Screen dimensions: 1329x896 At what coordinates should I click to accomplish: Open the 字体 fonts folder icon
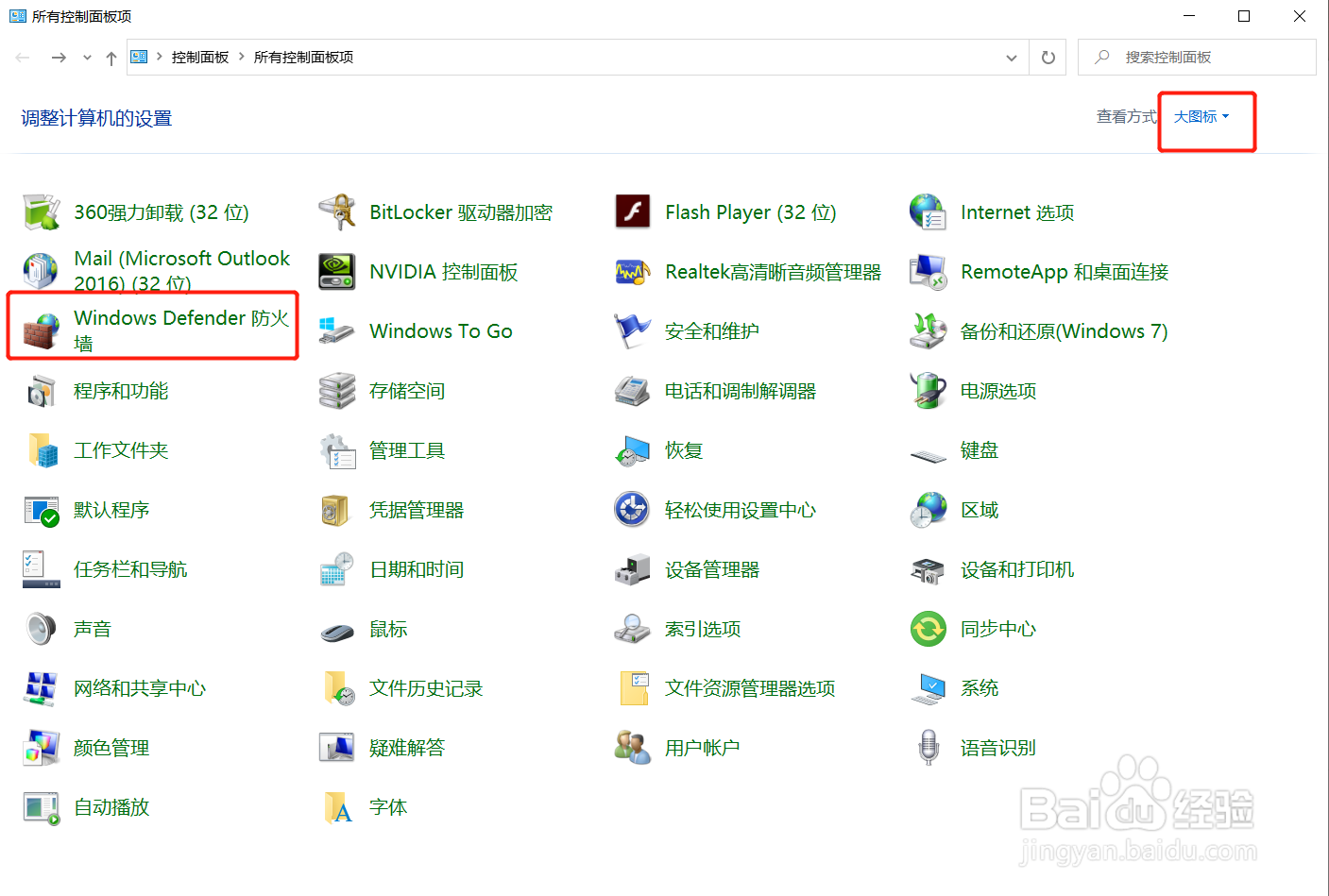tap(338, 807)
